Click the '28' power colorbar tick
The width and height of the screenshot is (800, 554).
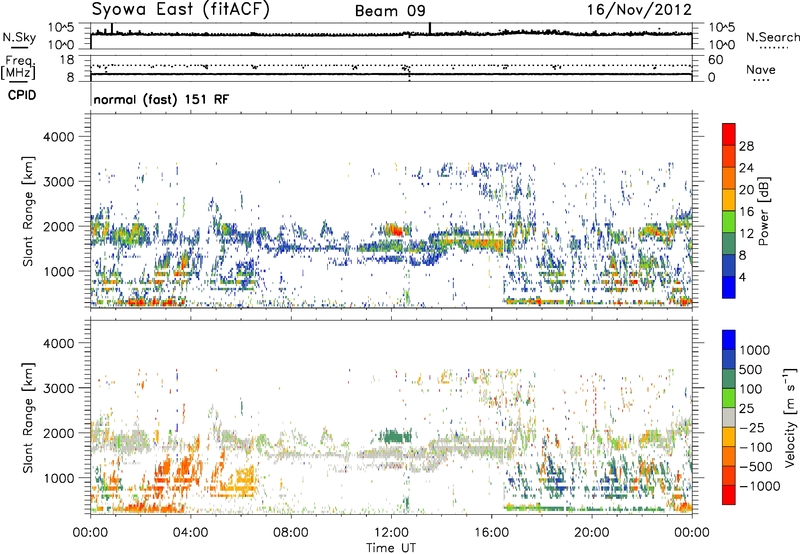[746, 146]
